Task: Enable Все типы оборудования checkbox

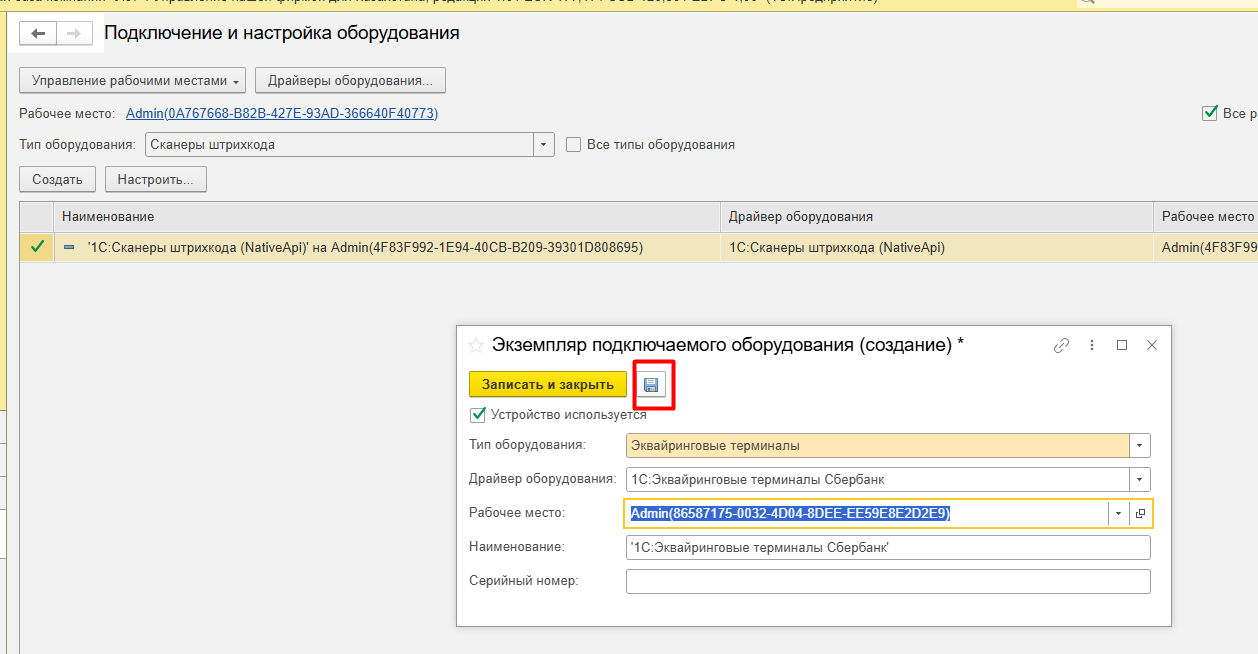Action: click(x=574, y=145)
